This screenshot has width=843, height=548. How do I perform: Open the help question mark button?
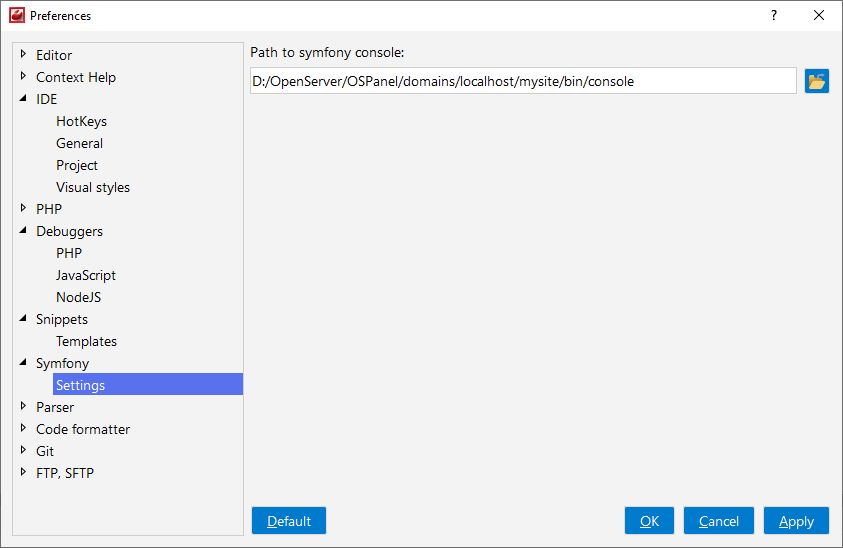coord(774,15)
